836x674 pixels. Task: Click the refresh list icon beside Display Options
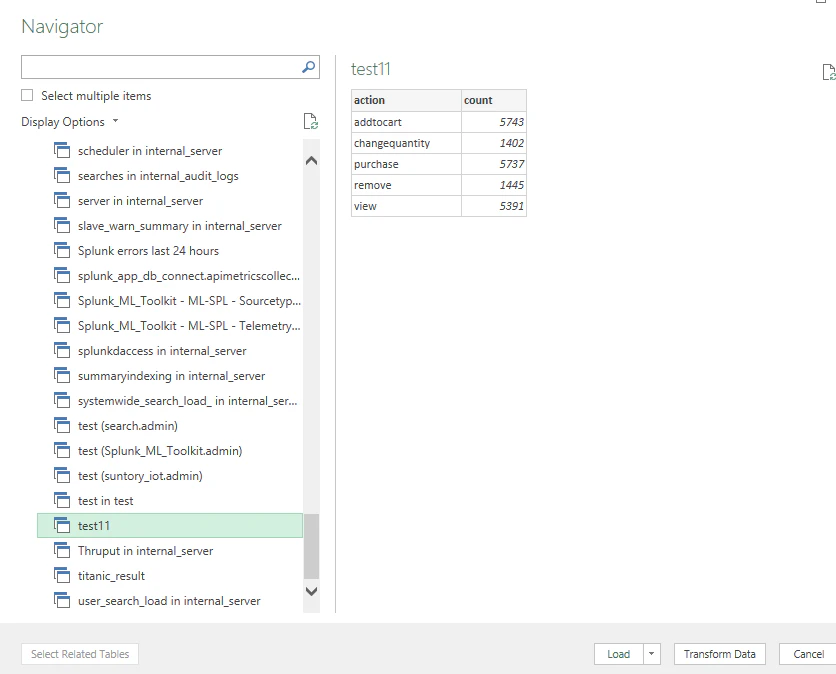click(310, 122)
